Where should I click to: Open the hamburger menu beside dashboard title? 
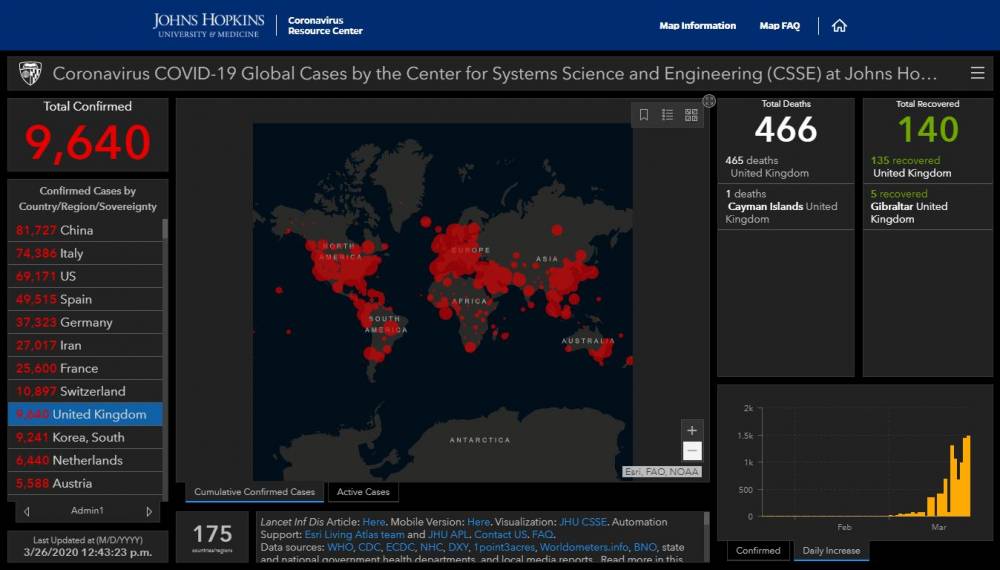pyautogui.click(x=977, y=73)
